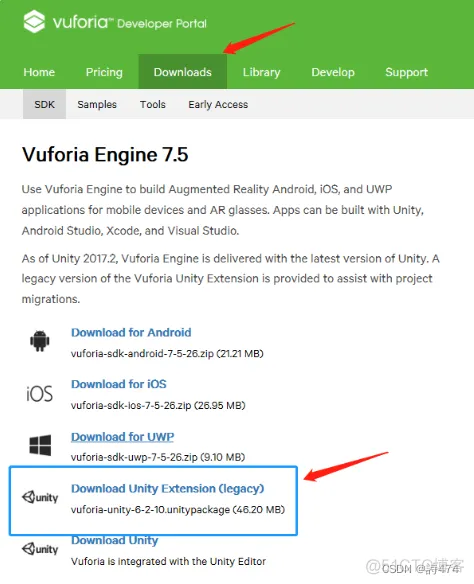Click the Download for iOS link

point(119,384)
